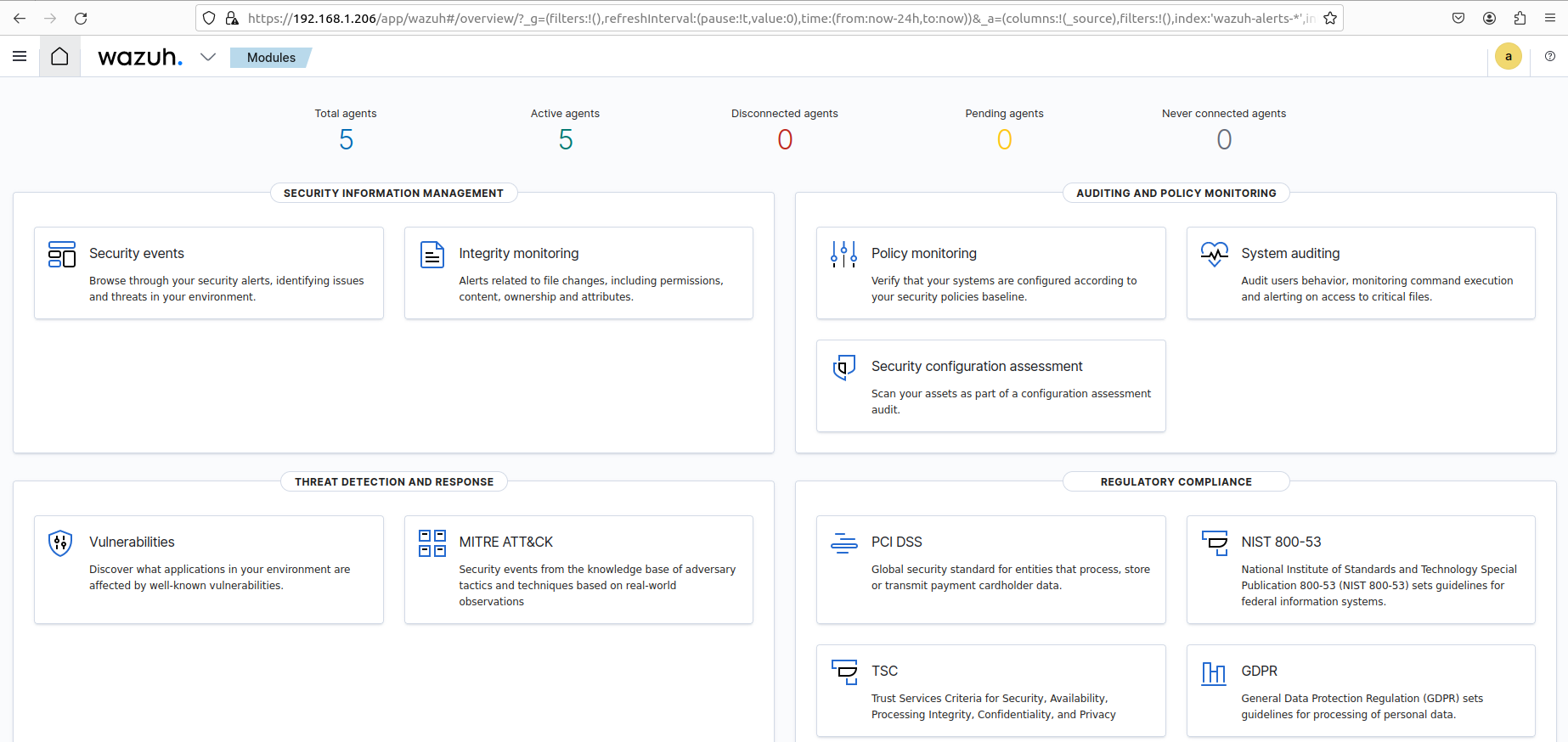Viewport: 1568px width, 742px height.
Task: Click the 'Threat Detection and Response' heading
Action: click(394, 482)
